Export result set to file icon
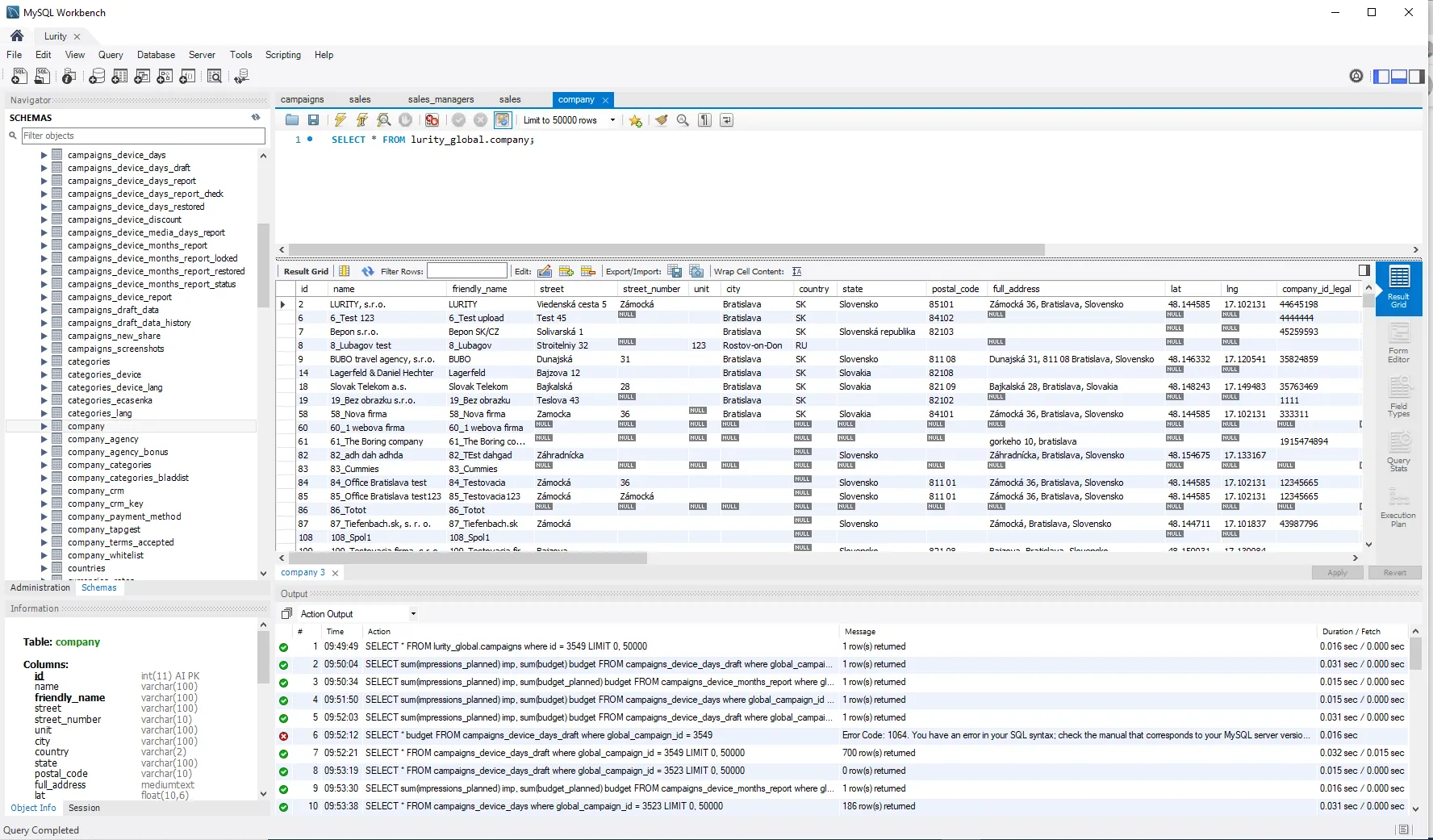 675,271
